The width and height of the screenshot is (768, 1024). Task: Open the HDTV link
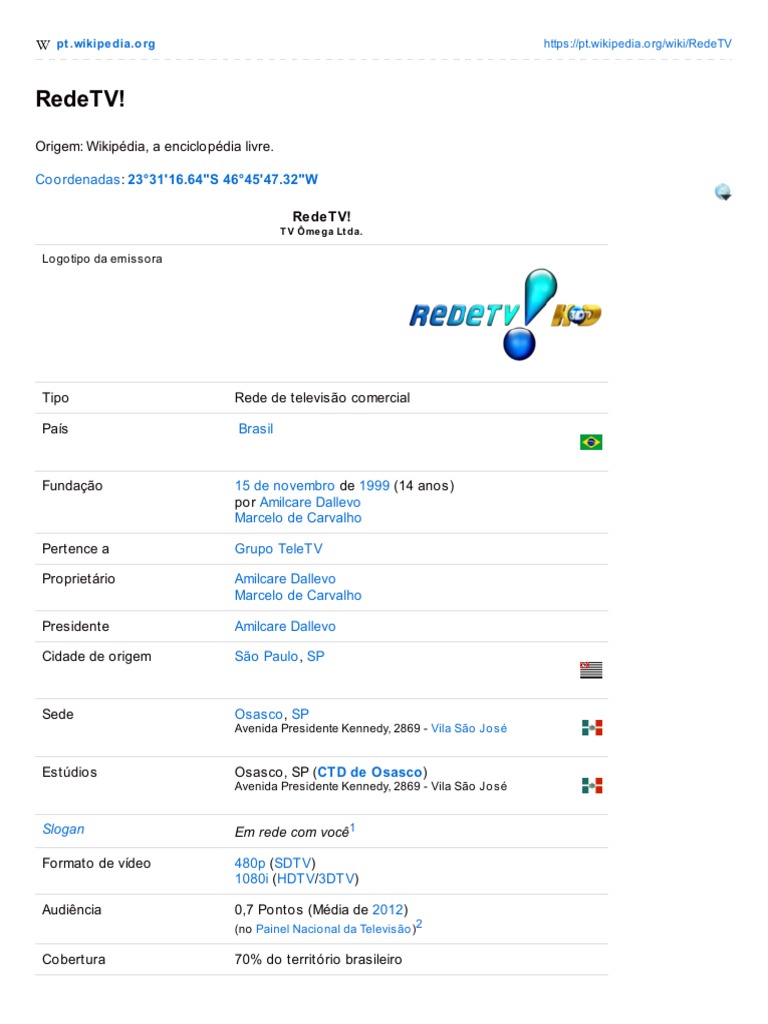pyautogui.click(x=295, y=879)
